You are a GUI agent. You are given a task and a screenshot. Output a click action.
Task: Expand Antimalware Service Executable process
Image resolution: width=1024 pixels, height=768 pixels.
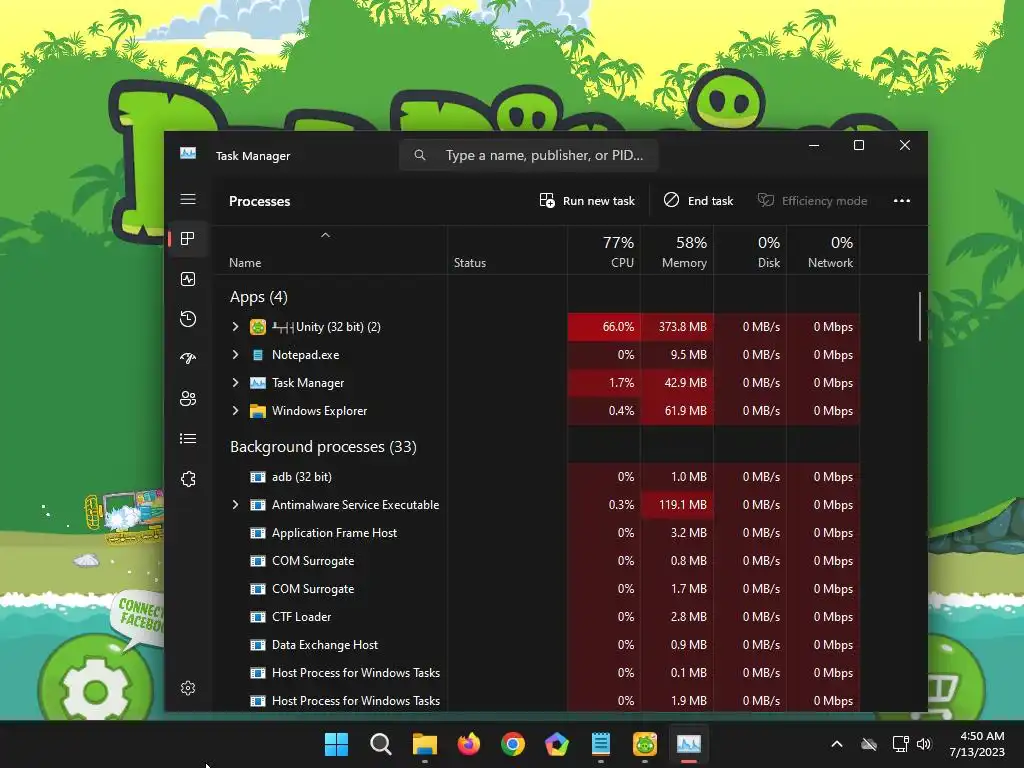pos(235,505)
